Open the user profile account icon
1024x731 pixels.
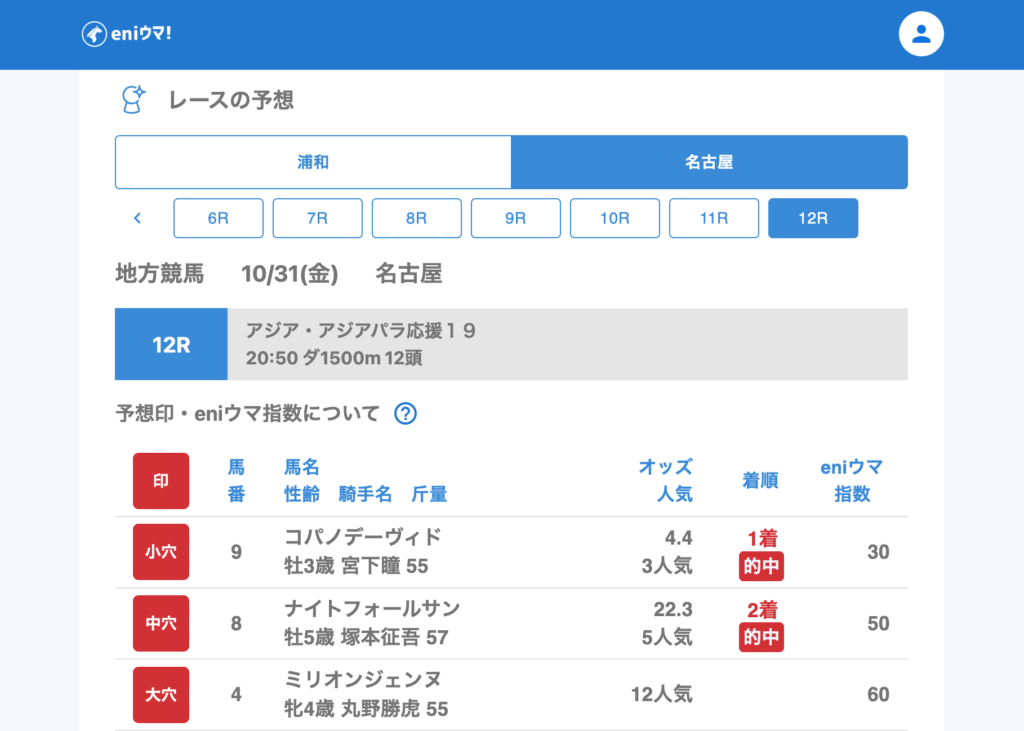point(921,34)
